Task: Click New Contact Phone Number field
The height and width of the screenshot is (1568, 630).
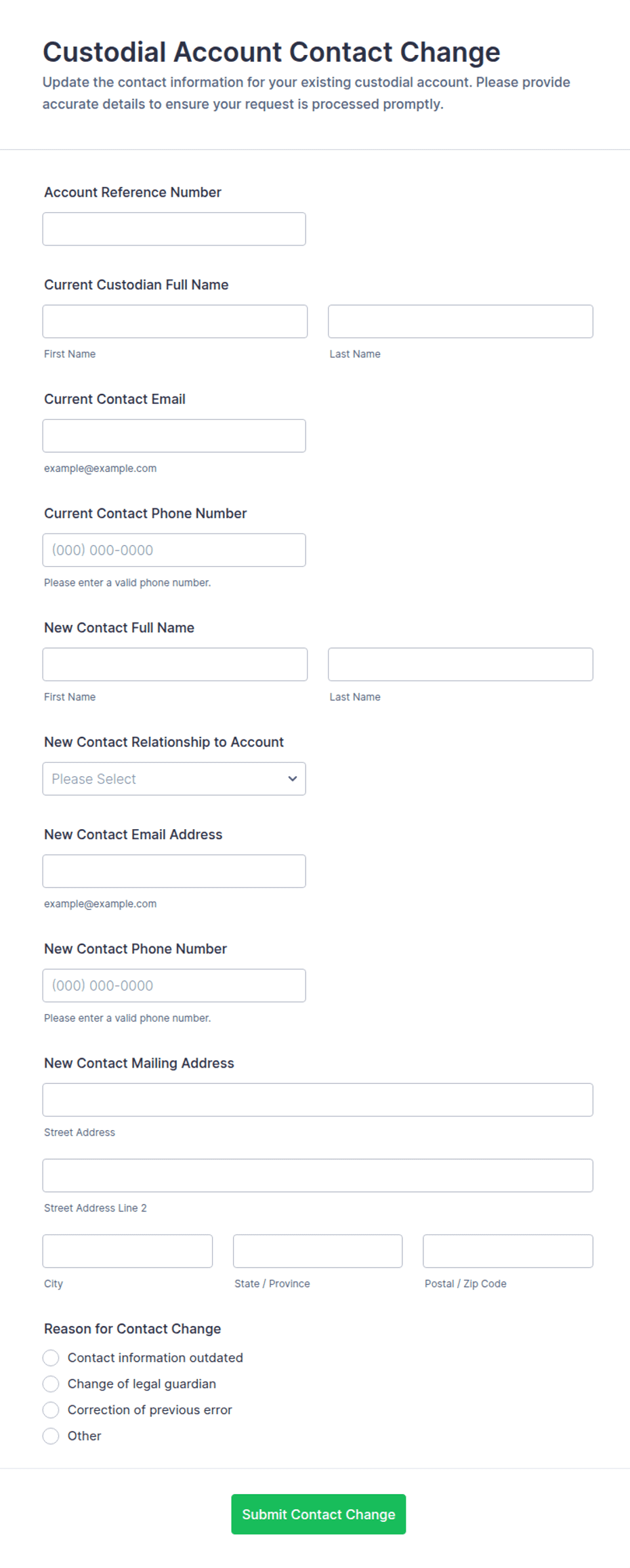Action: click(174, 986)
